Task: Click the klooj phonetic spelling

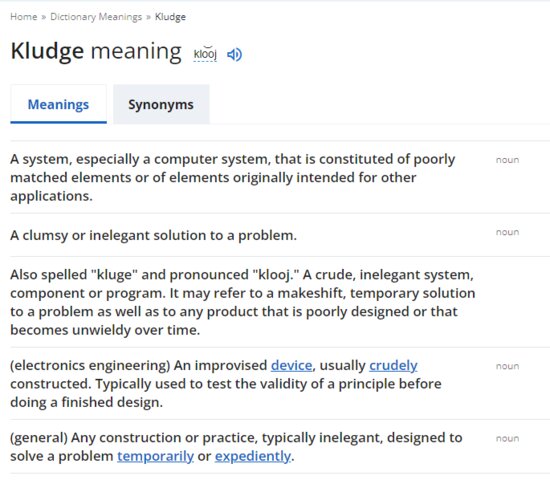Action: pyautogui.click(x=205, y=54)
